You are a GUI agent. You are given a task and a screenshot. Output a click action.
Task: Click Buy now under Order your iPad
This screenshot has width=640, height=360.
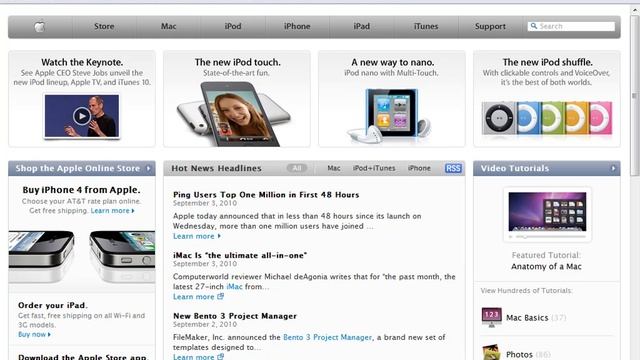click(34, 334)
